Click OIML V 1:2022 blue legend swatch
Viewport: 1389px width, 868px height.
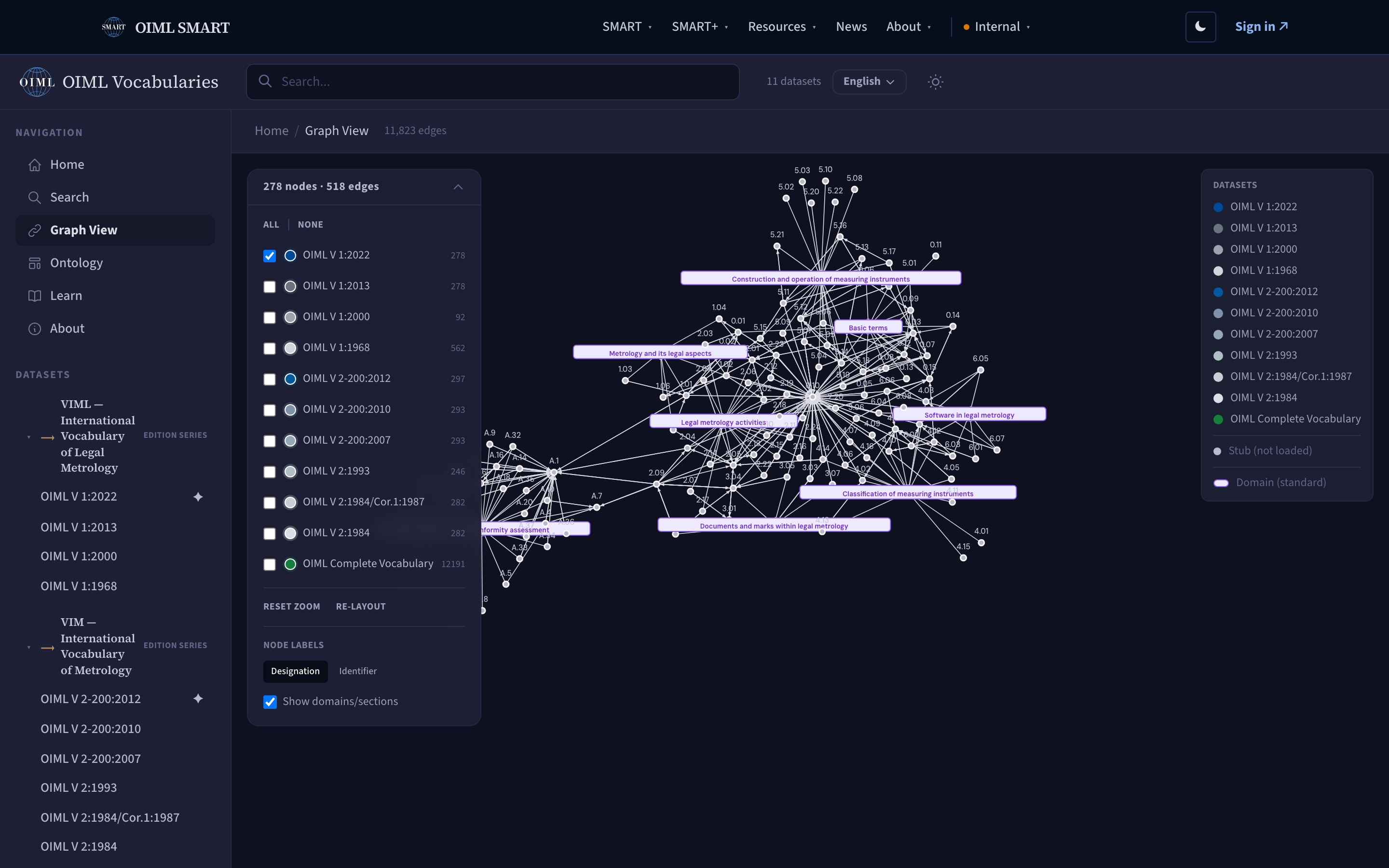click(1218, 207)
